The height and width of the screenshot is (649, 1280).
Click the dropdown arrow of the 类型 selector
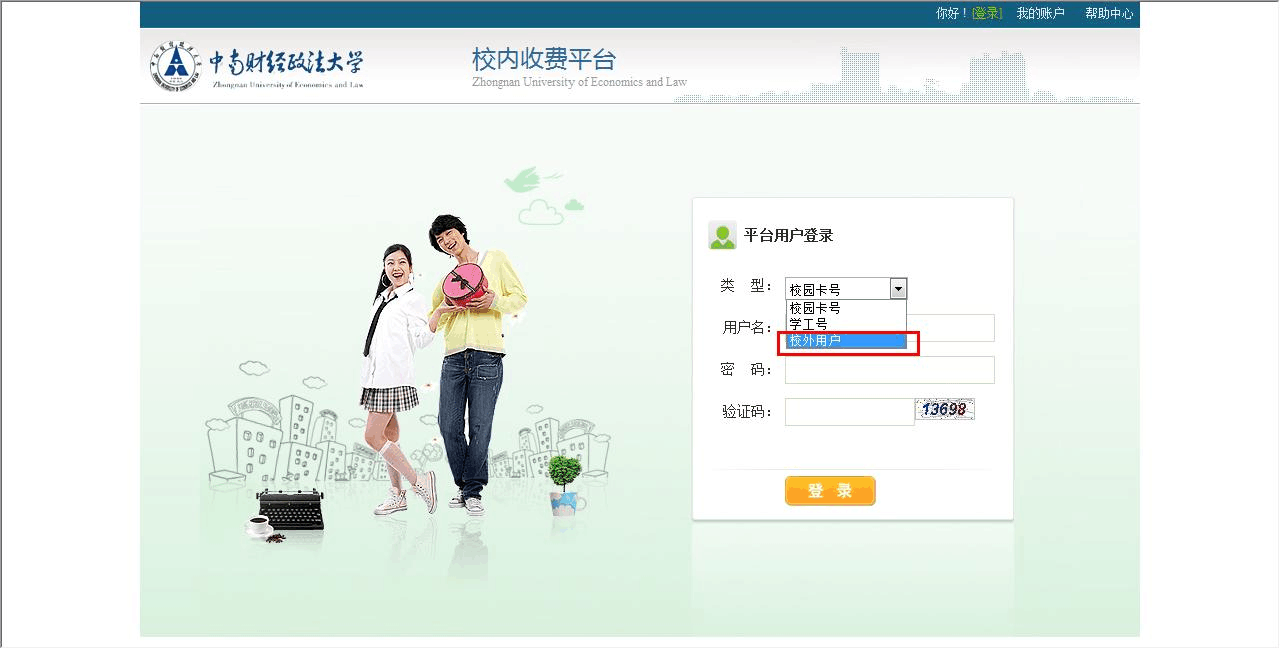tap(898, 289)
